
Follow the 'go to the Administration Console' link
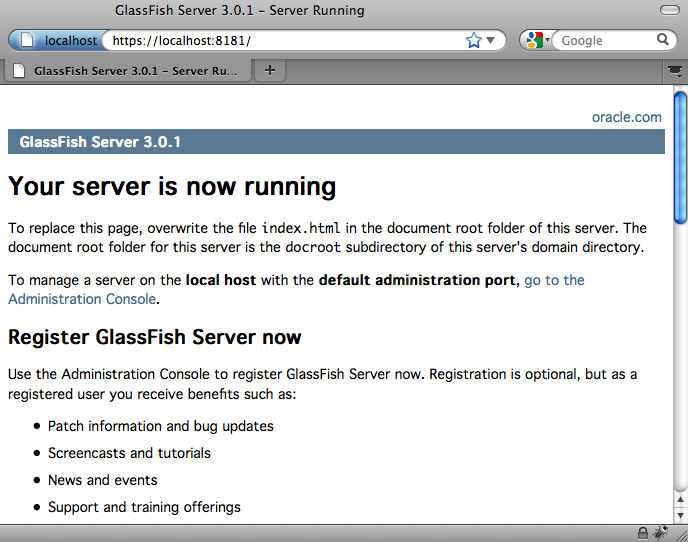554,280
